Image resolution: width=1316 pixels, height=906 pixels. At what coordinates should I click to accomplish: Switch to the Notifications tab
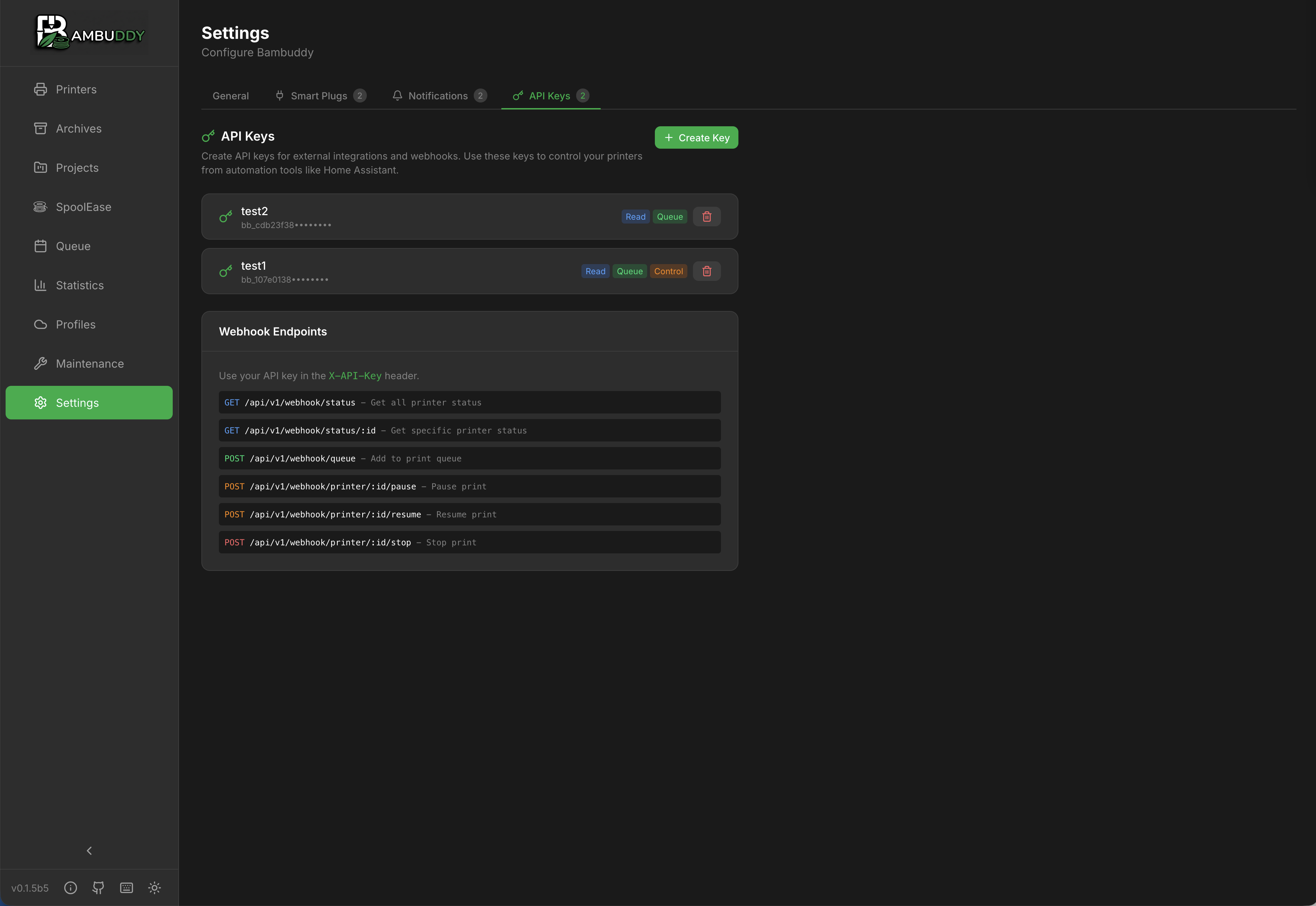[439, 96]
